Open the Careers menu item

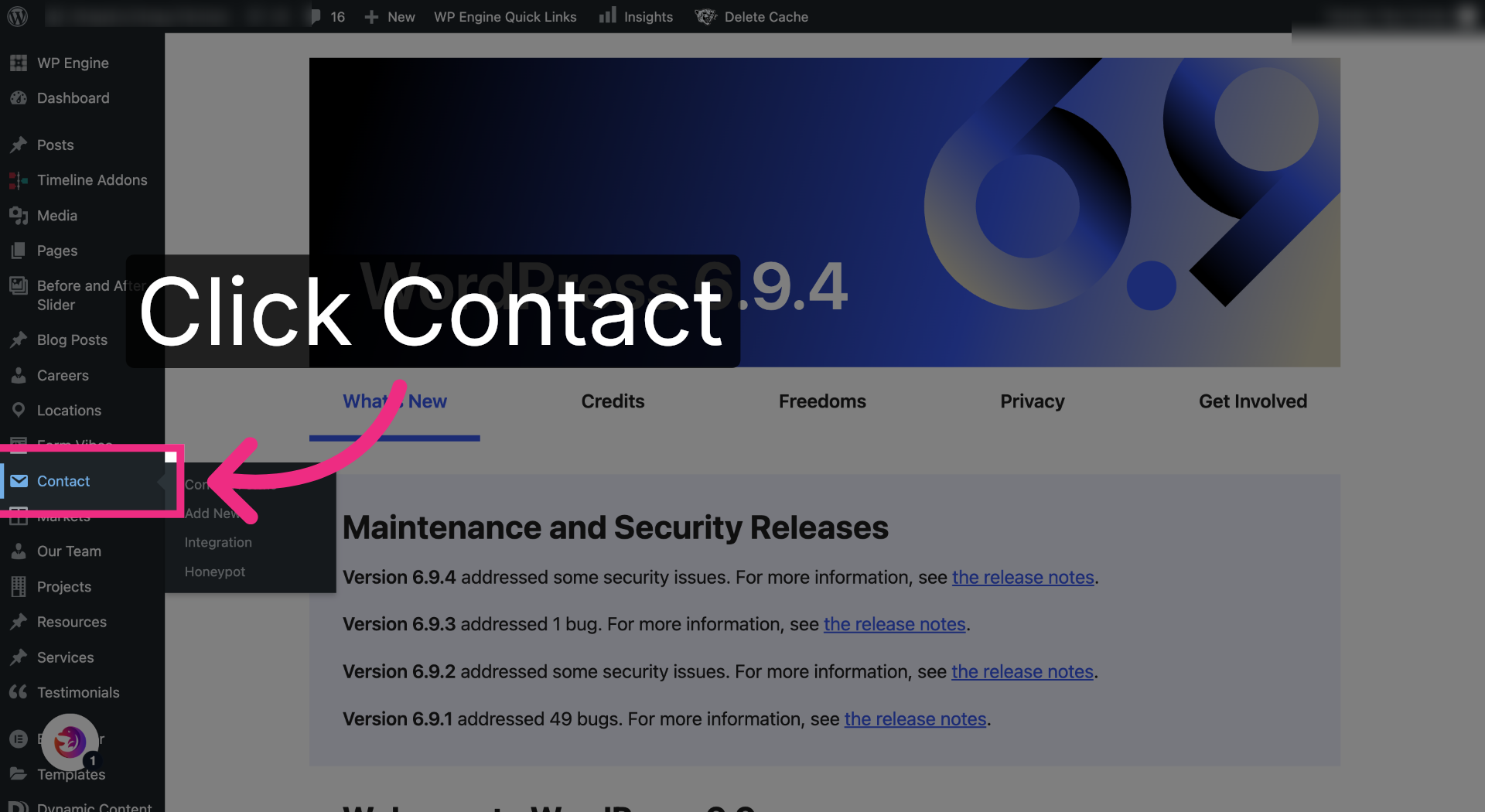pyautogui.click(x=63, y=375)
